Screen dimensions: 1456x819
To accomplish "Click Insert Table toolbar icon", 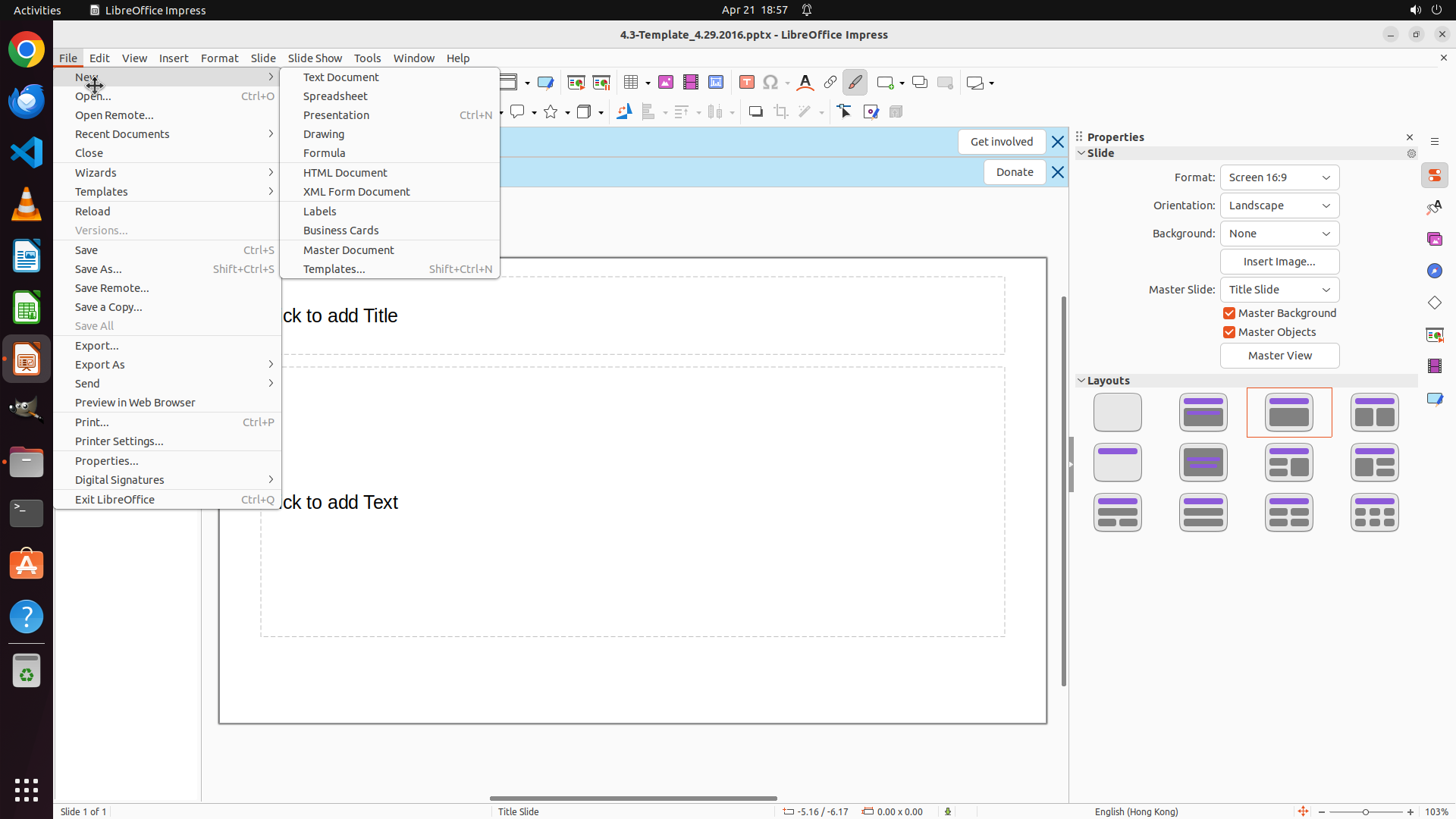I will (x=631, y=83).
